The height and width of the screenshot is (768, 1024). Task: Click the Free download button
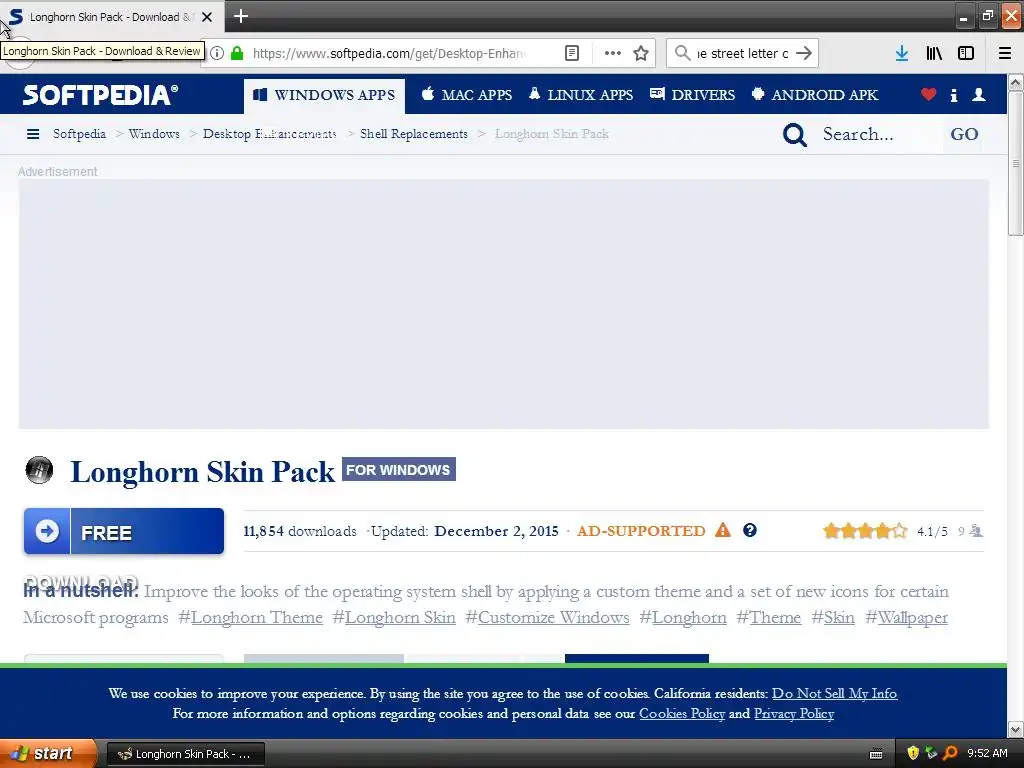tap(124, 532)
